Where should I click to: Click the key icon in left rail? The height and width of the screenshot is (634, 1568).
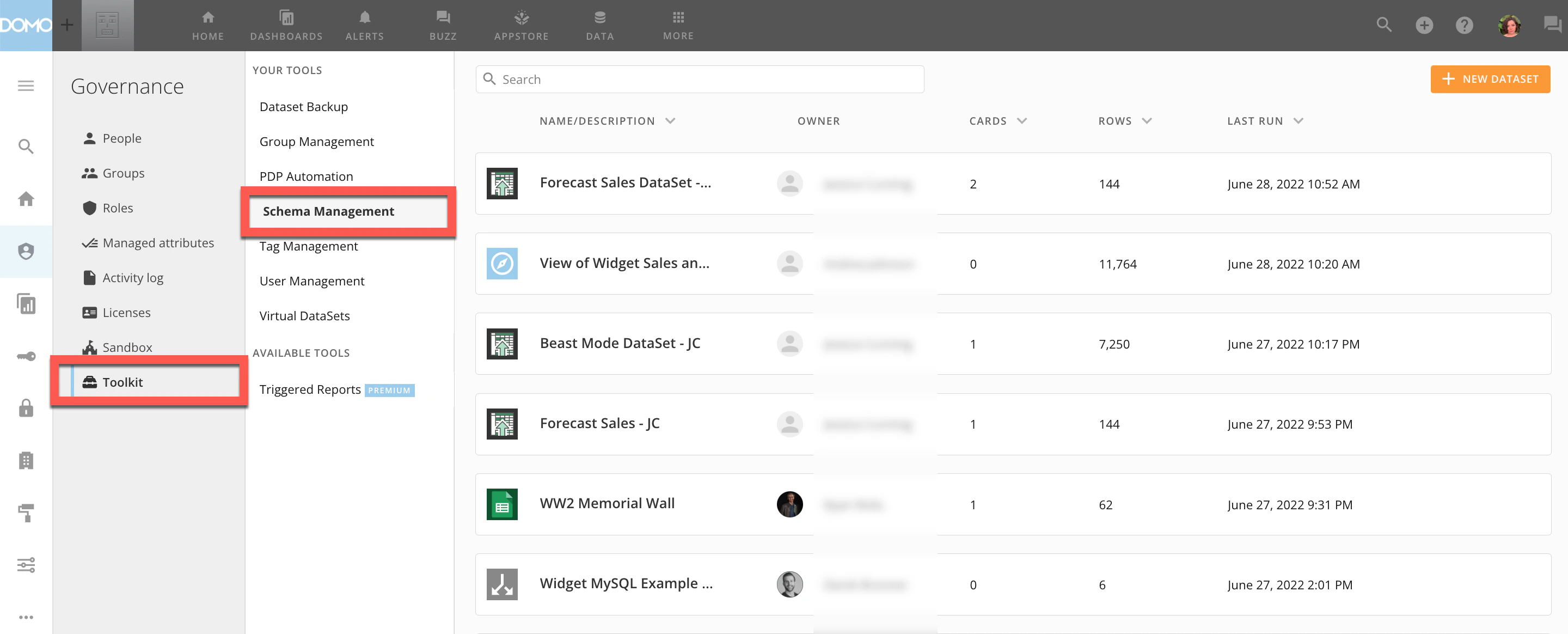(x=26, y=356)
